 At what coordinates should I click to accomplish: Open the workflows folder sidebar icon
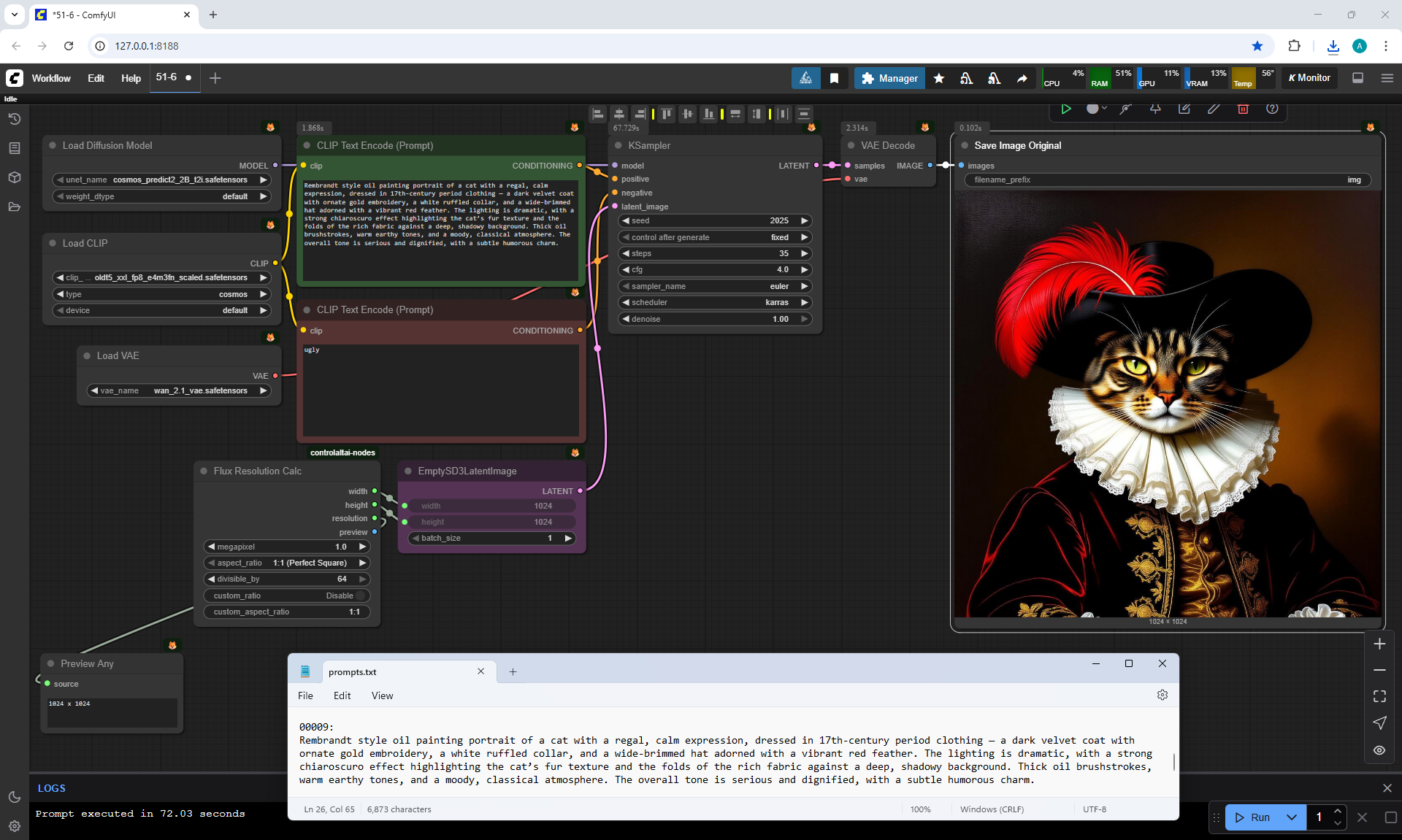14,207
